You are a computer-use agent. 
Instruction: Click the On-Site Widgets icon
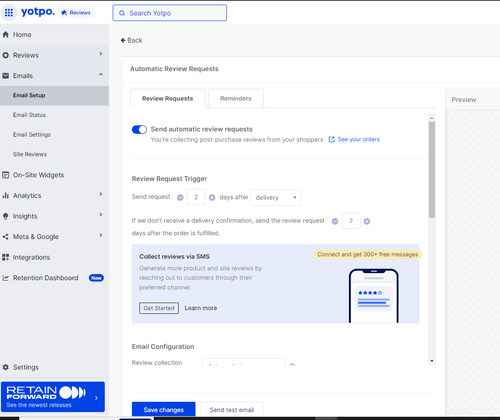pyautogui.click(x=5, y=175)
